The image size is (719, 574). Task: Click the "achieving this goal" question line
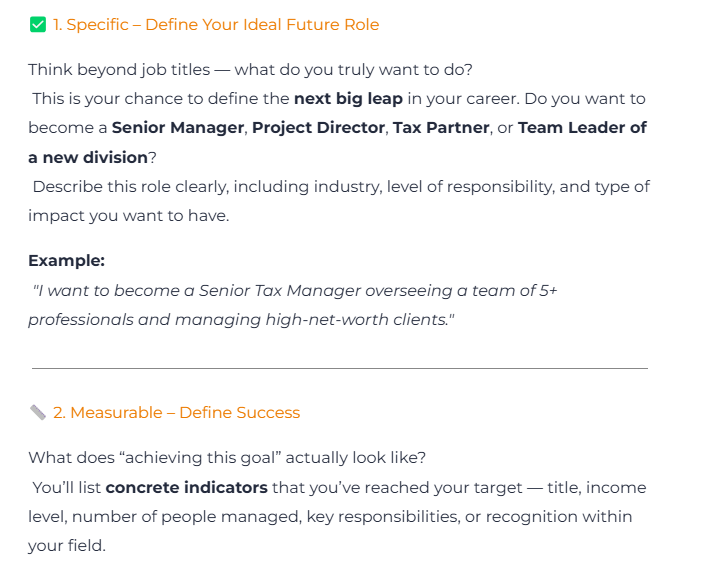click(x=227, y=457)
